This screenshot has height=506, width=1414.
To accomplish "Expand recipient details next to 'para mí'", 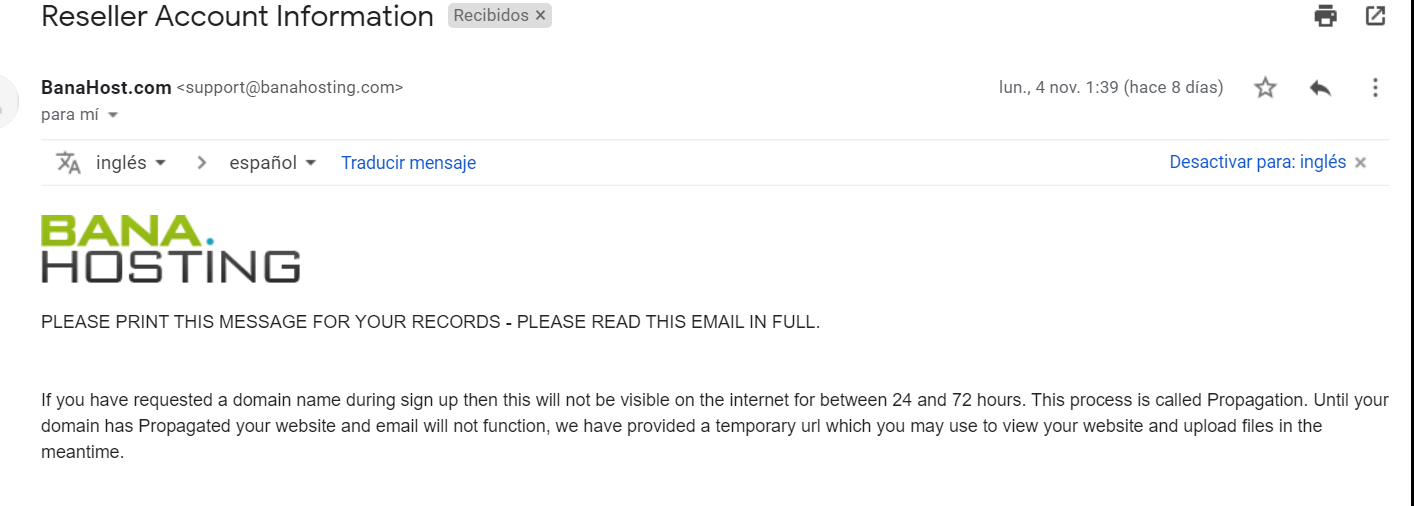I will click(x=113, y=115).
